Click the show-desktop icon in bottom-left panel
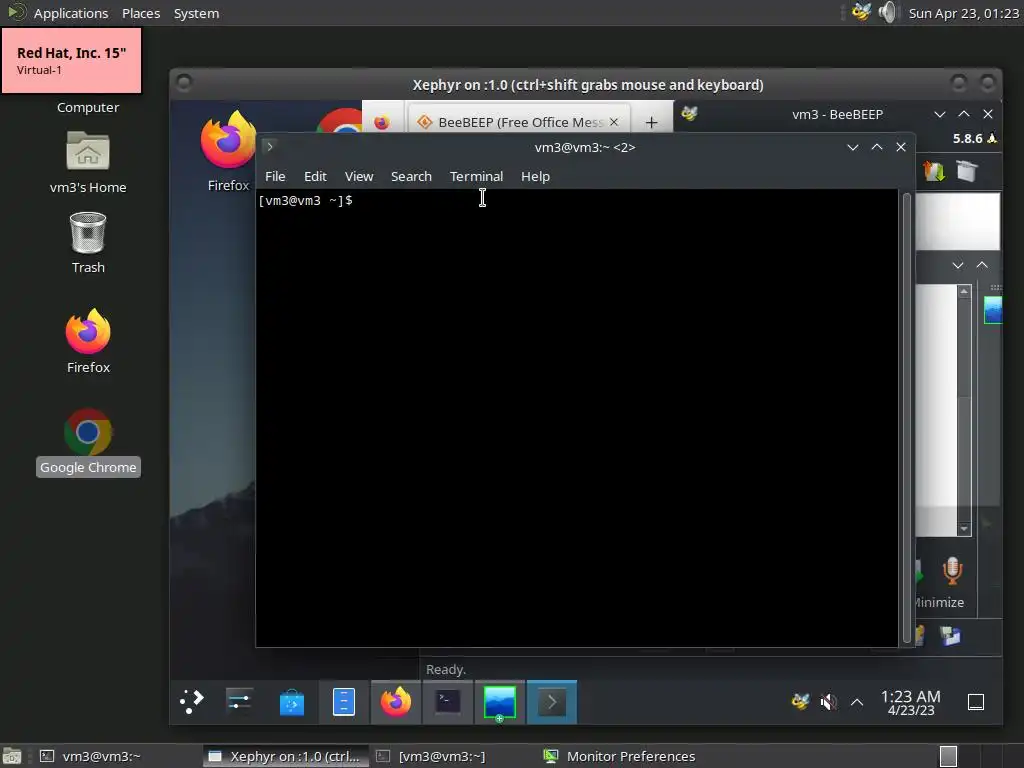 click(x=12, y=756)
